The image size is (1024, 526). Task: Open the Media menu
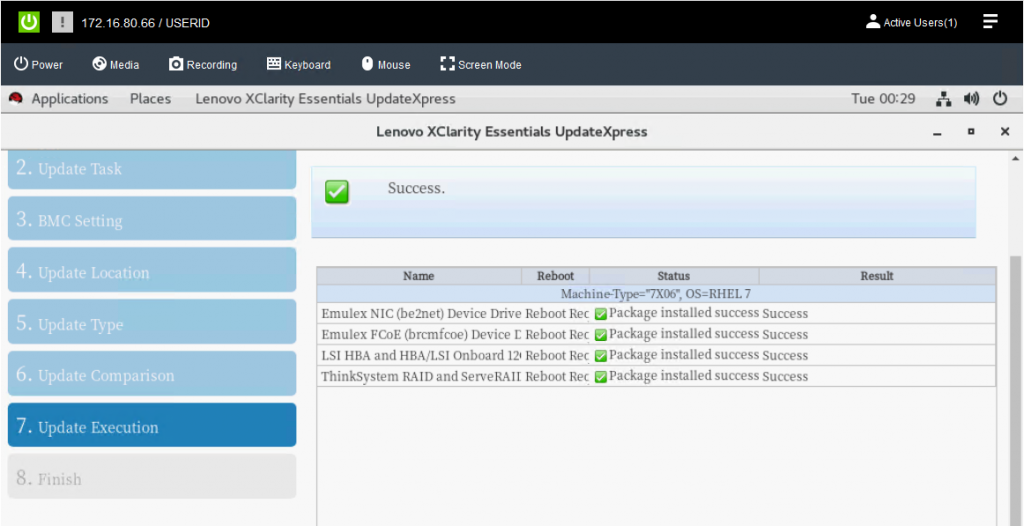click(x=116, y=64)
